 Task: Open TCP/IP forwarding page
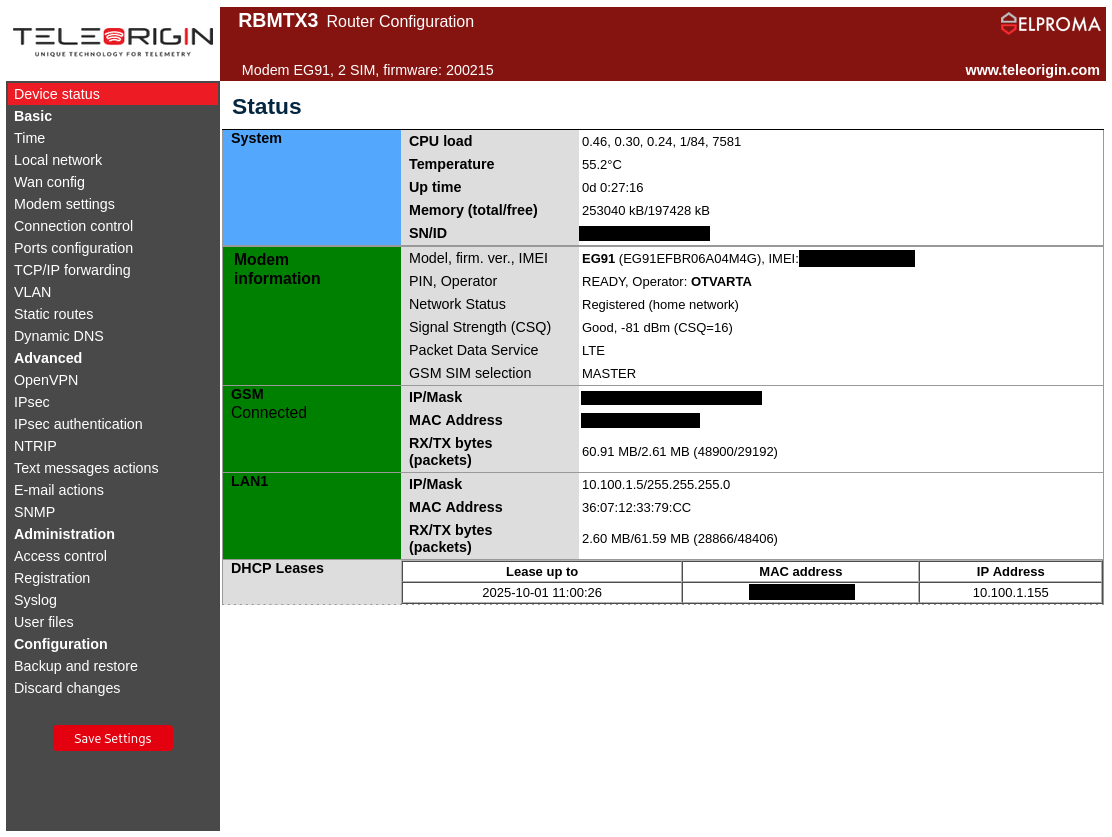point(72,270)
